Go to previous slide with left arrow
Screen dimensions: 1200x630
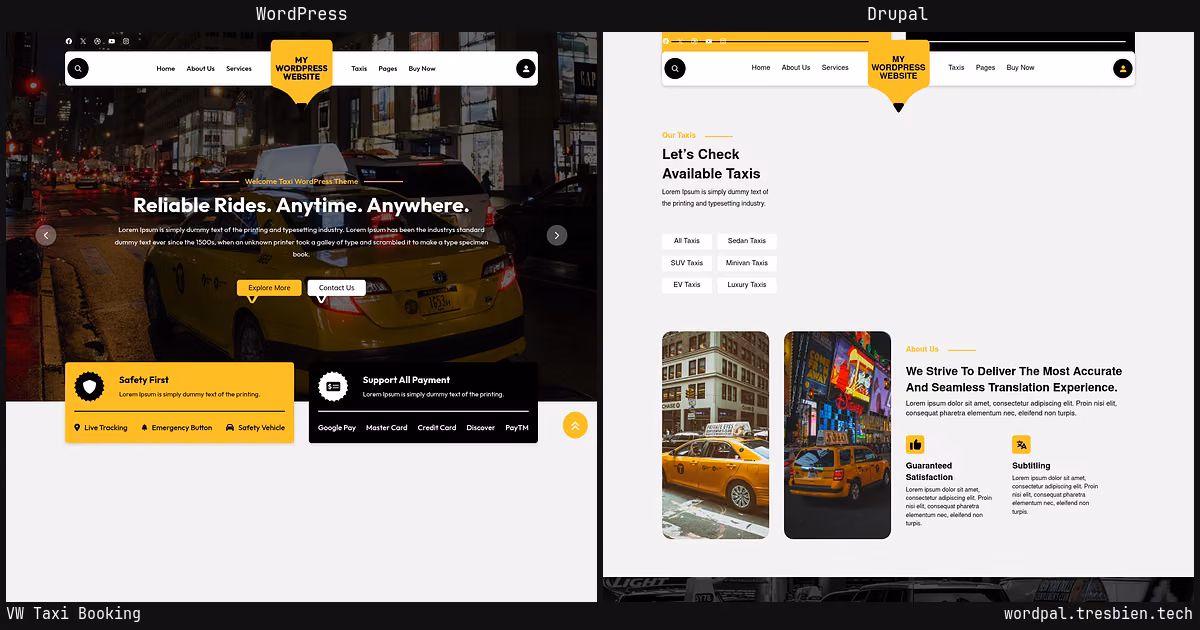(x=45, y=235)
